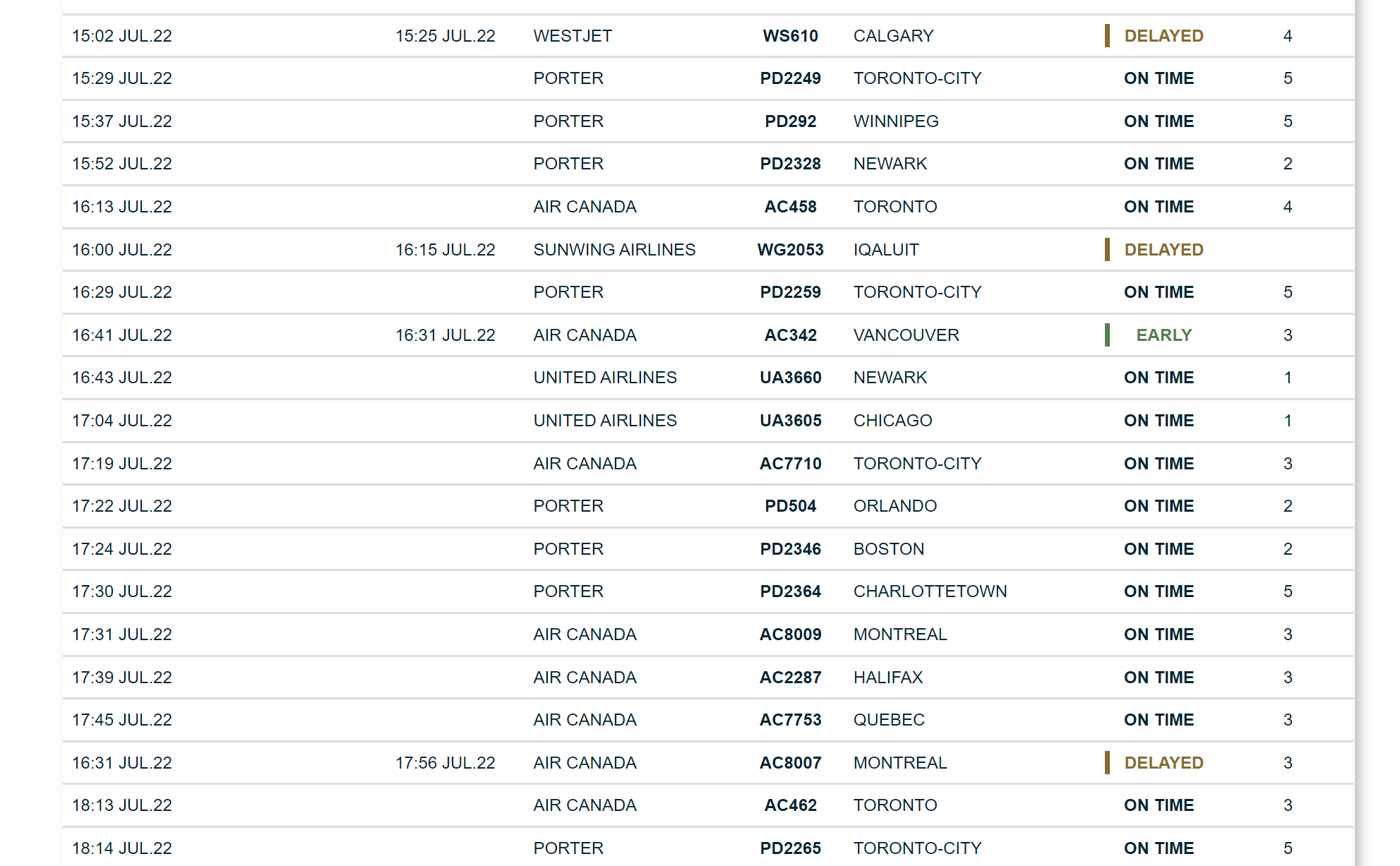Viewport: 1400px width, 866px height.
Task: Select flight AC2287 to Halifax
Action: [x=790, y=678]
